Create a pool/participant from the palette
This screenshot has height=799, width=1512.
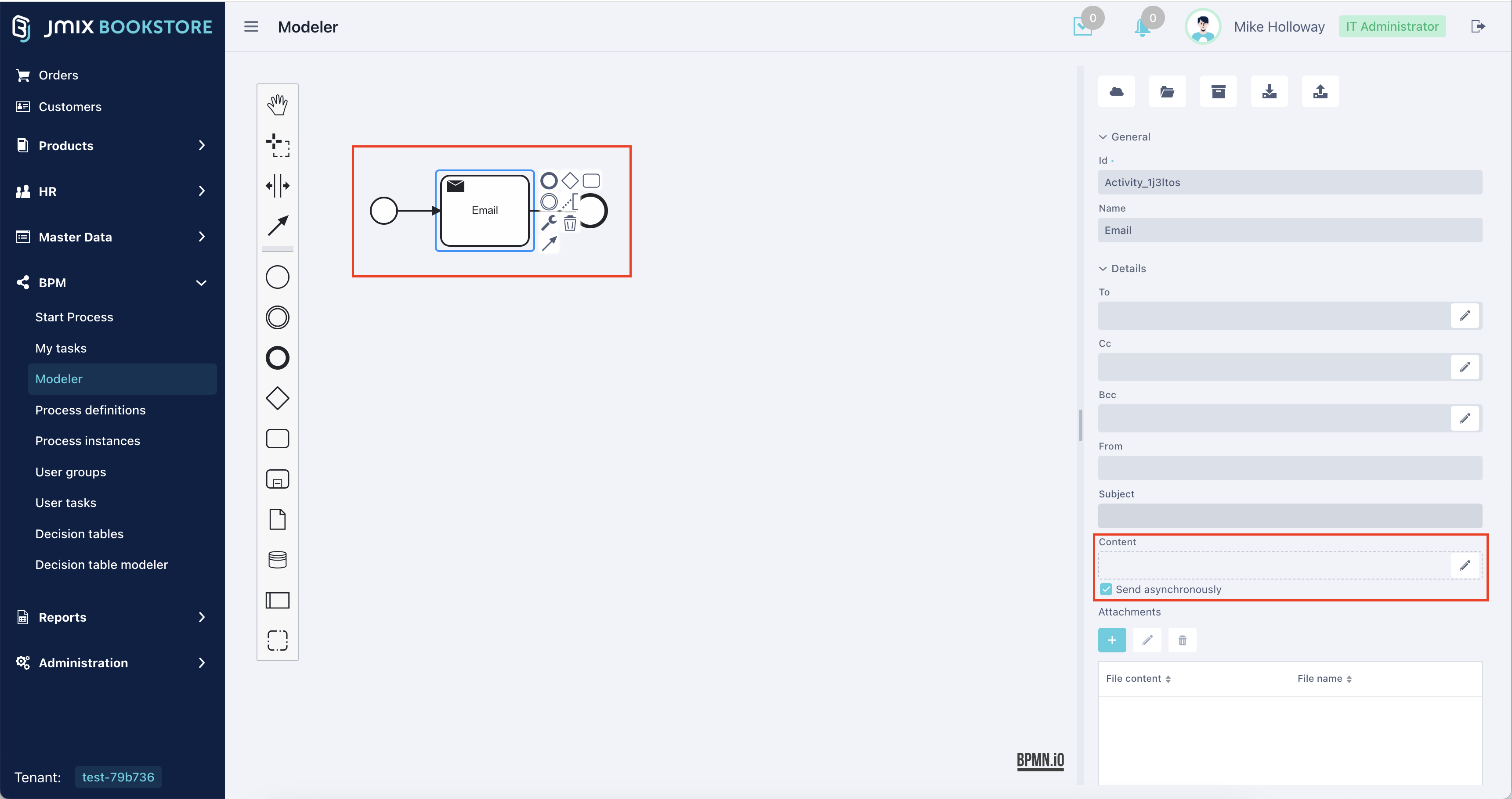pyautogui.click(x=277, y=600)
